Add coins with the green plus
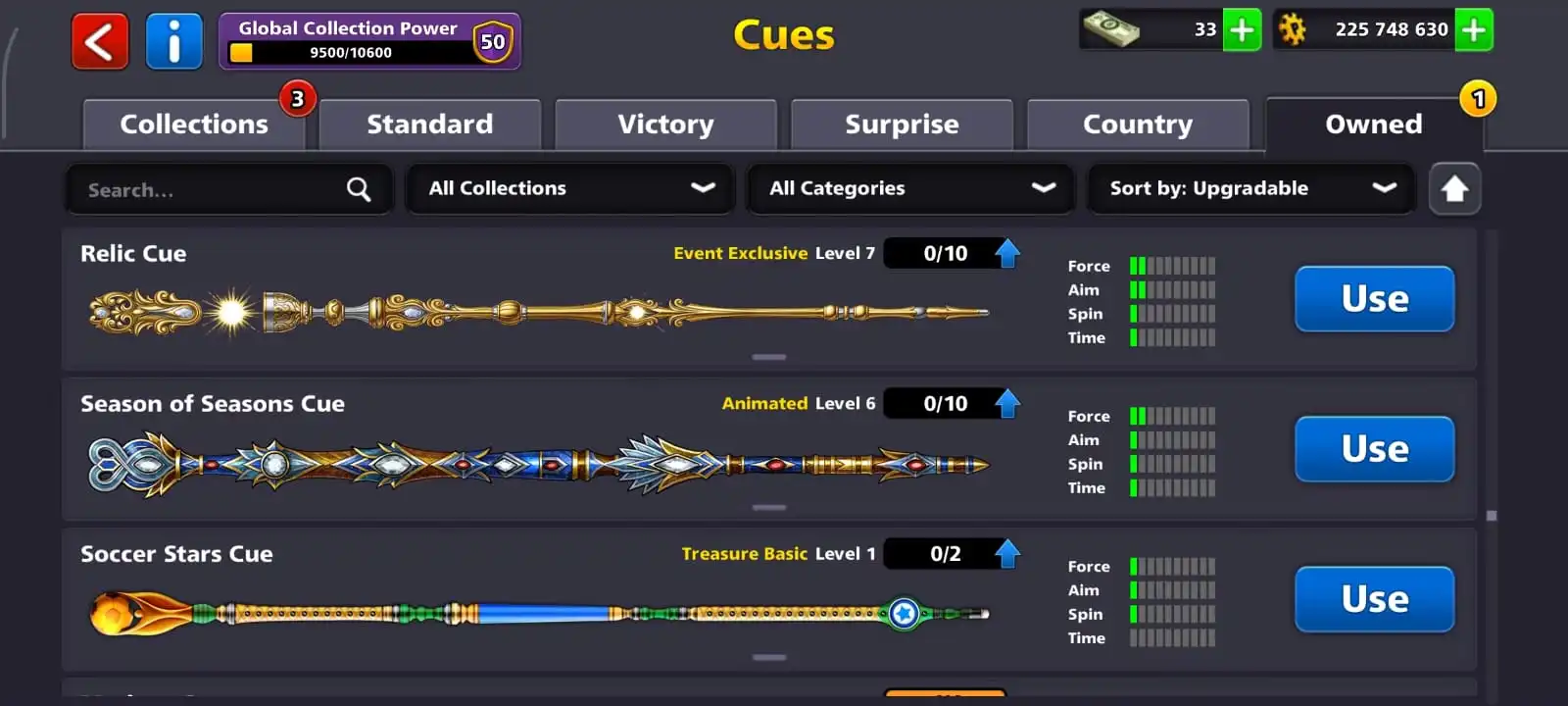 tap(1473, 30)
